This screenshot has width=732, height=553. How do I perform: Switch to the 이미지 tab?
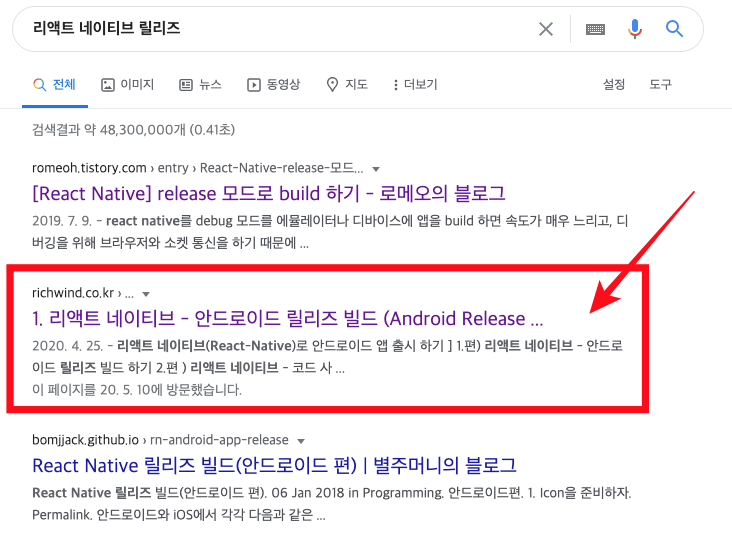click(x=127, y=84)
